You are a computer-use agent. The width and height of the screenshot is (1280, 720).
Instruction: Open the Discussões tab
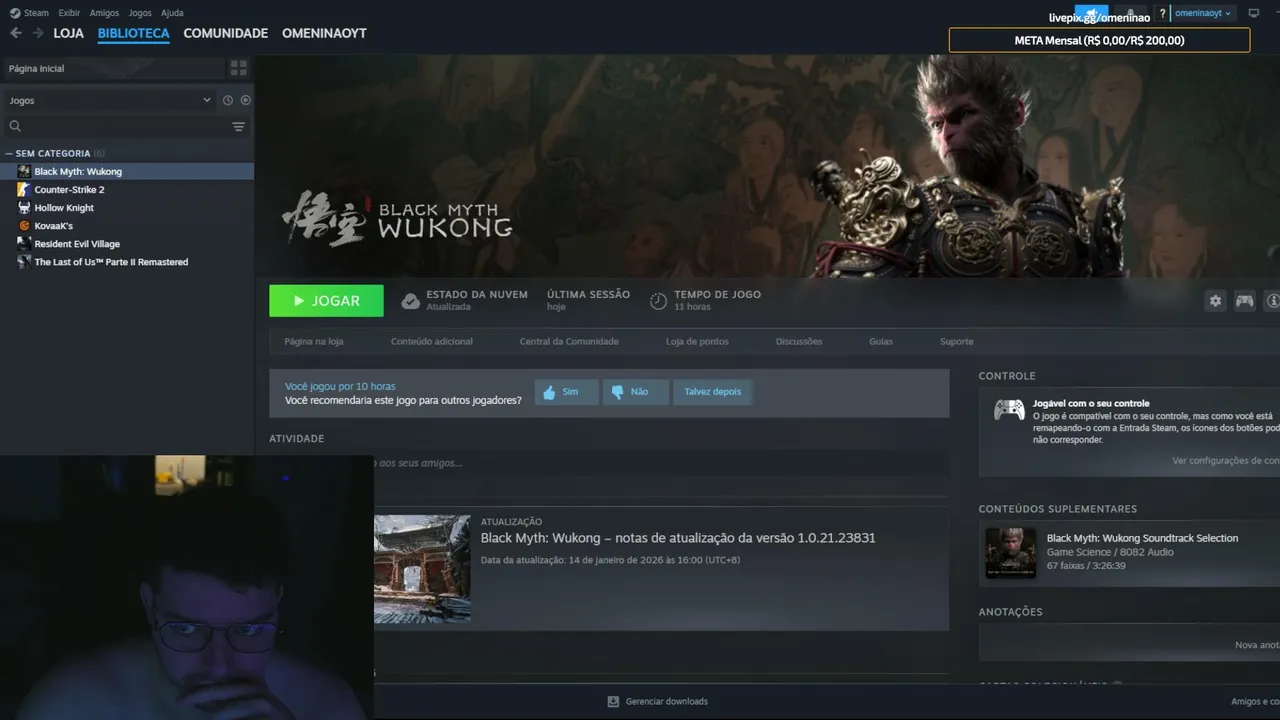799,342
